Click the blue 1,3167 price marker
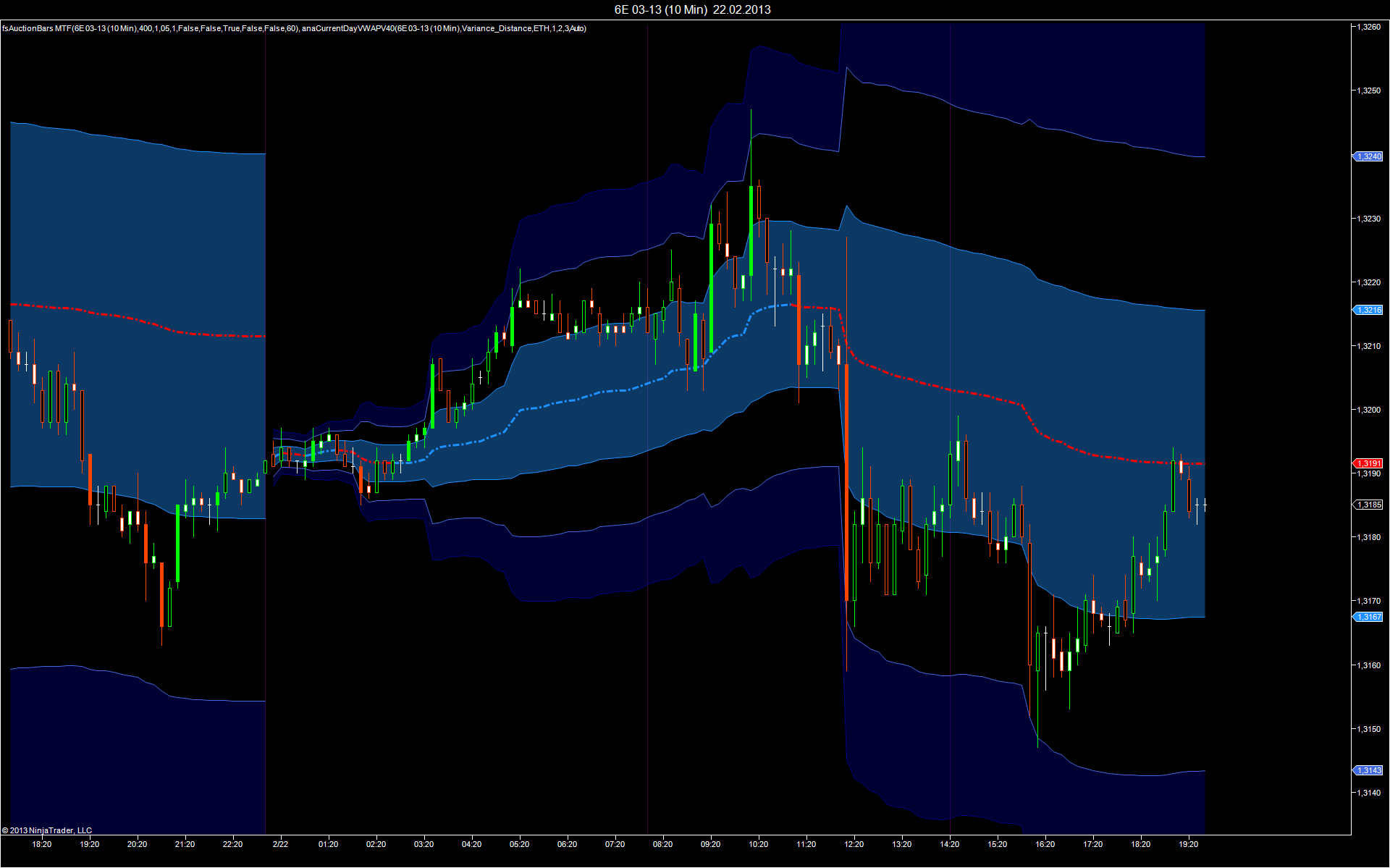 click(x=1368, y=617)
